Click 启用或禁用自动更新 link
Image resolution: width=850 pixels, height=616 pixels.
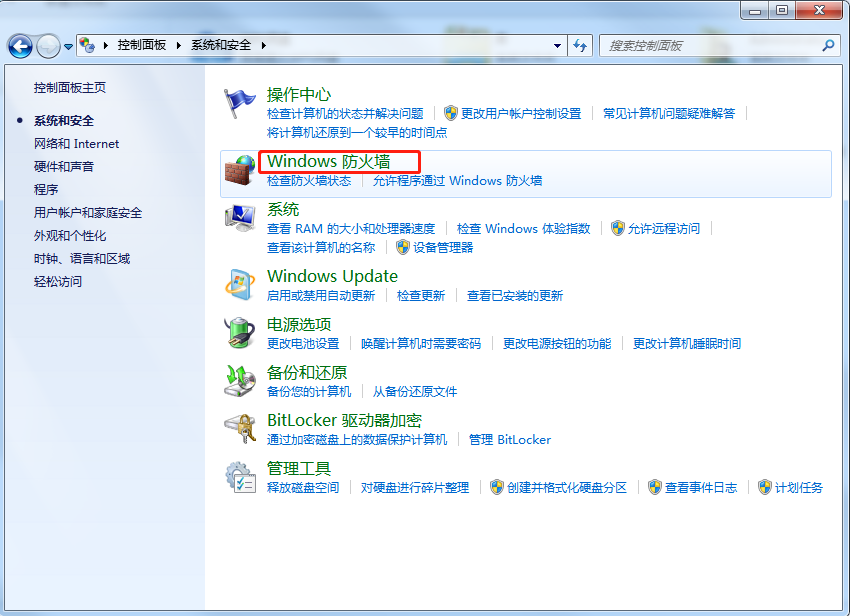click(321, 296)
